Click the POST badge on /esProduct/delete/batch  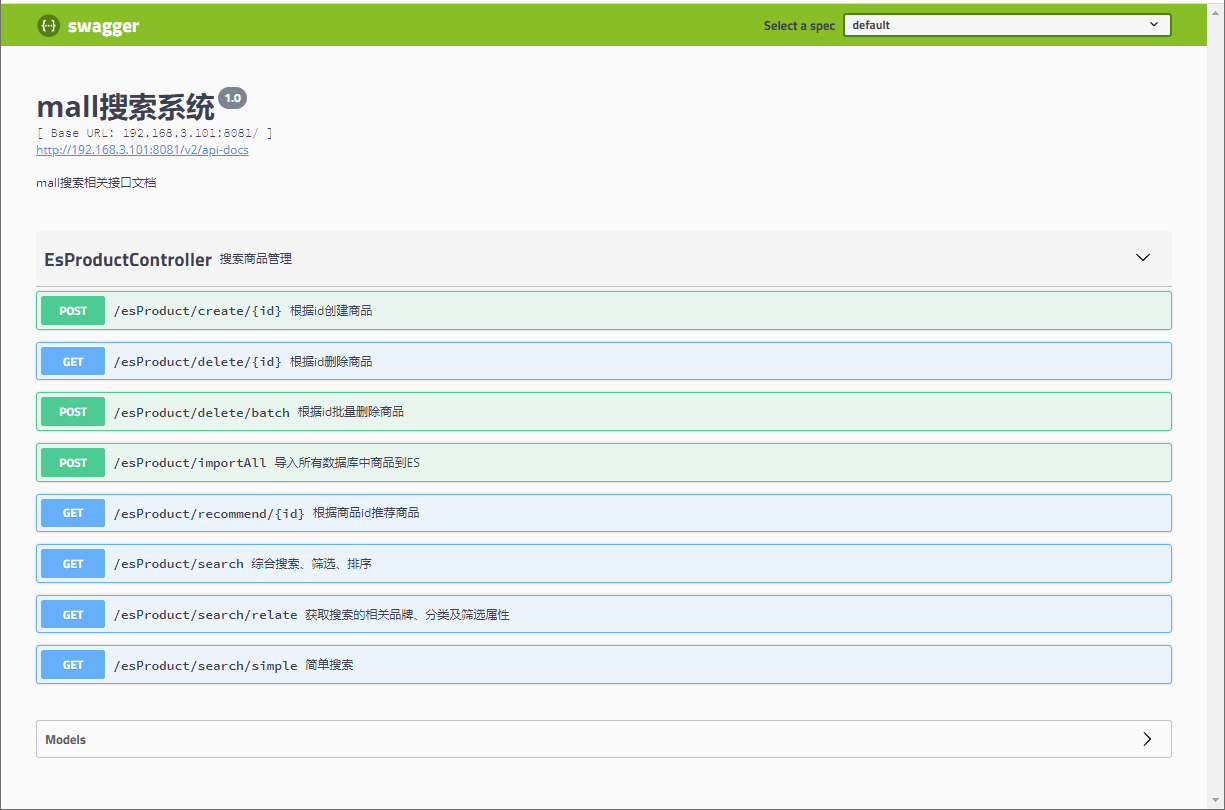coord(71,411)
